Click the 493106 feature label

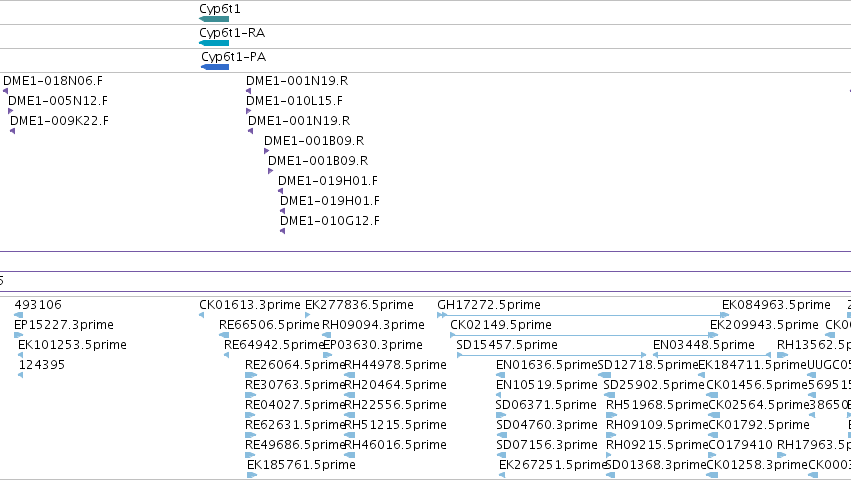click(x=38, y=305)
